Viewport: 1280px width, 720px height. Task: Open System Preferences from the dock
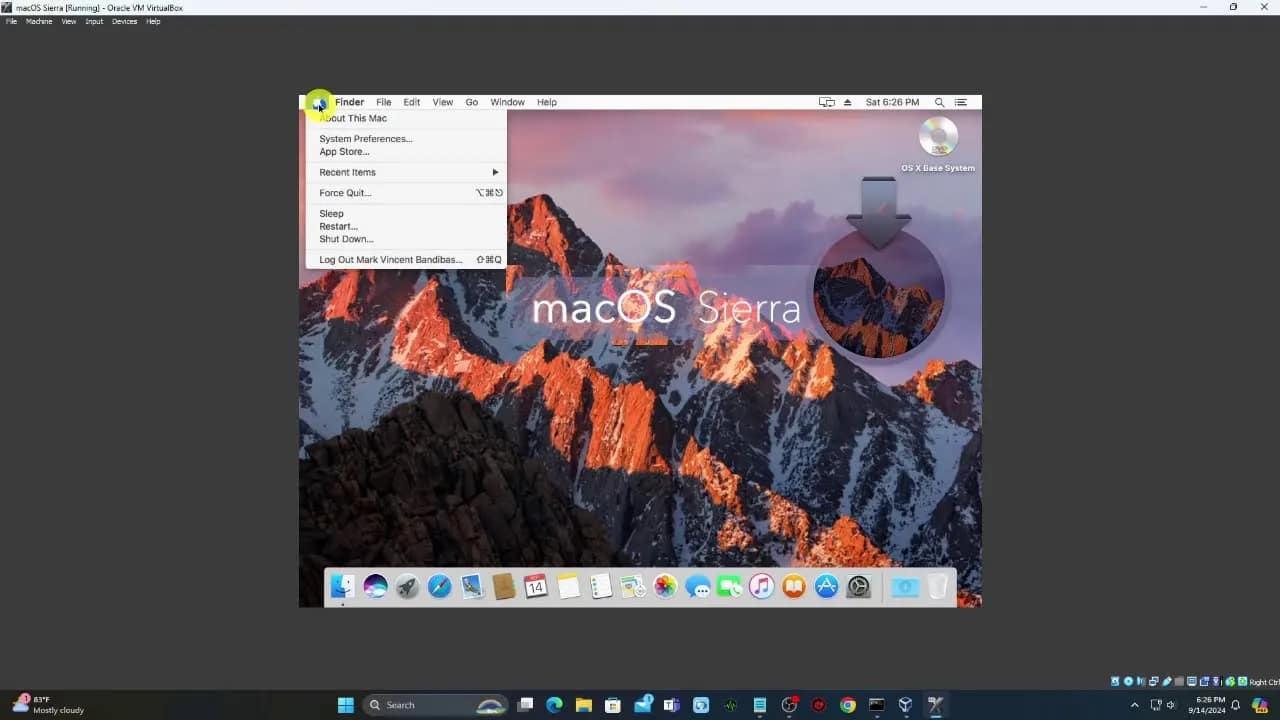pos(858,587)
